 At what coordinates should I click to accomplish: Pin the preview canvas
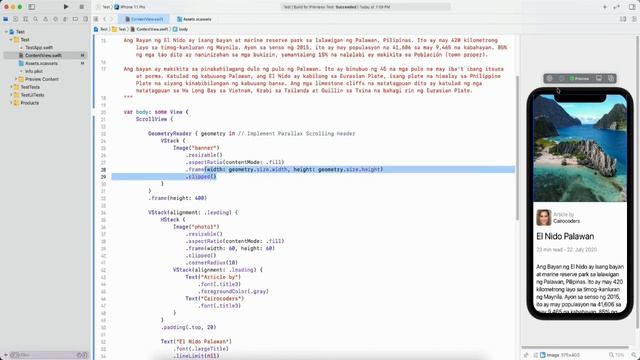pyautogui.click(x=526, y=355)
